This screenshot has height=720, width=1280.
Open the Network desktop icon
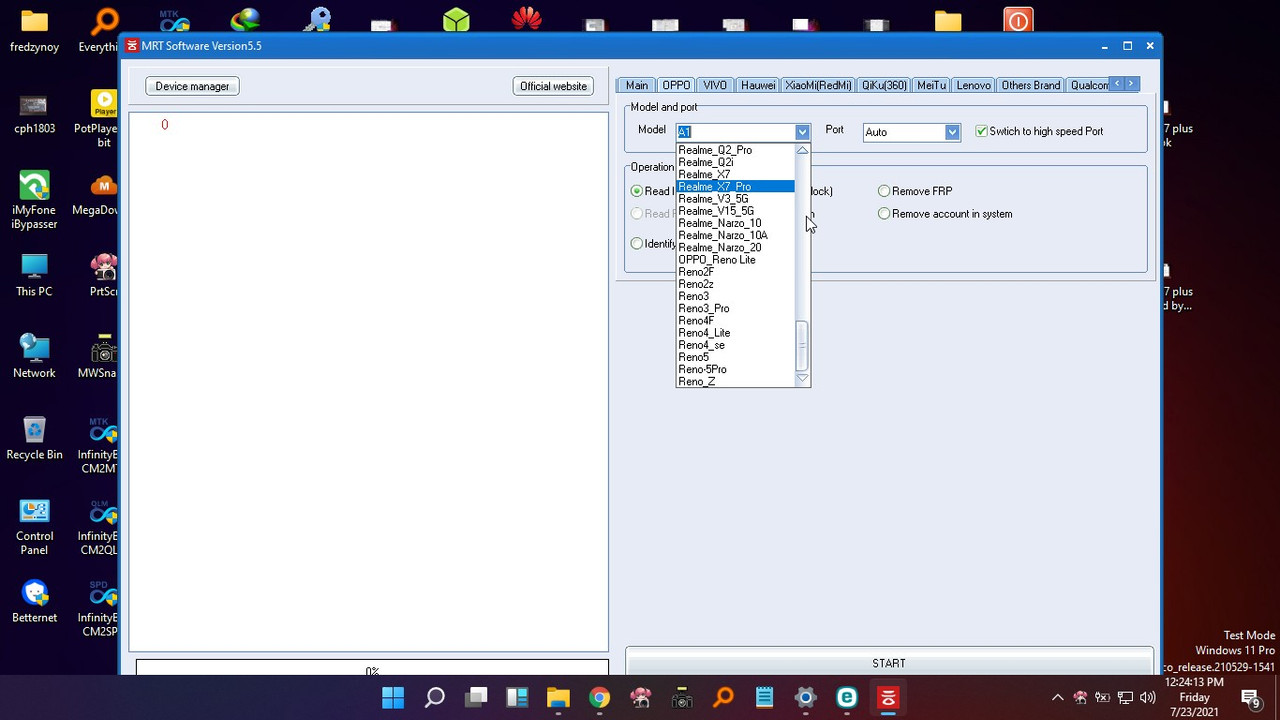[x=34, y=357]
